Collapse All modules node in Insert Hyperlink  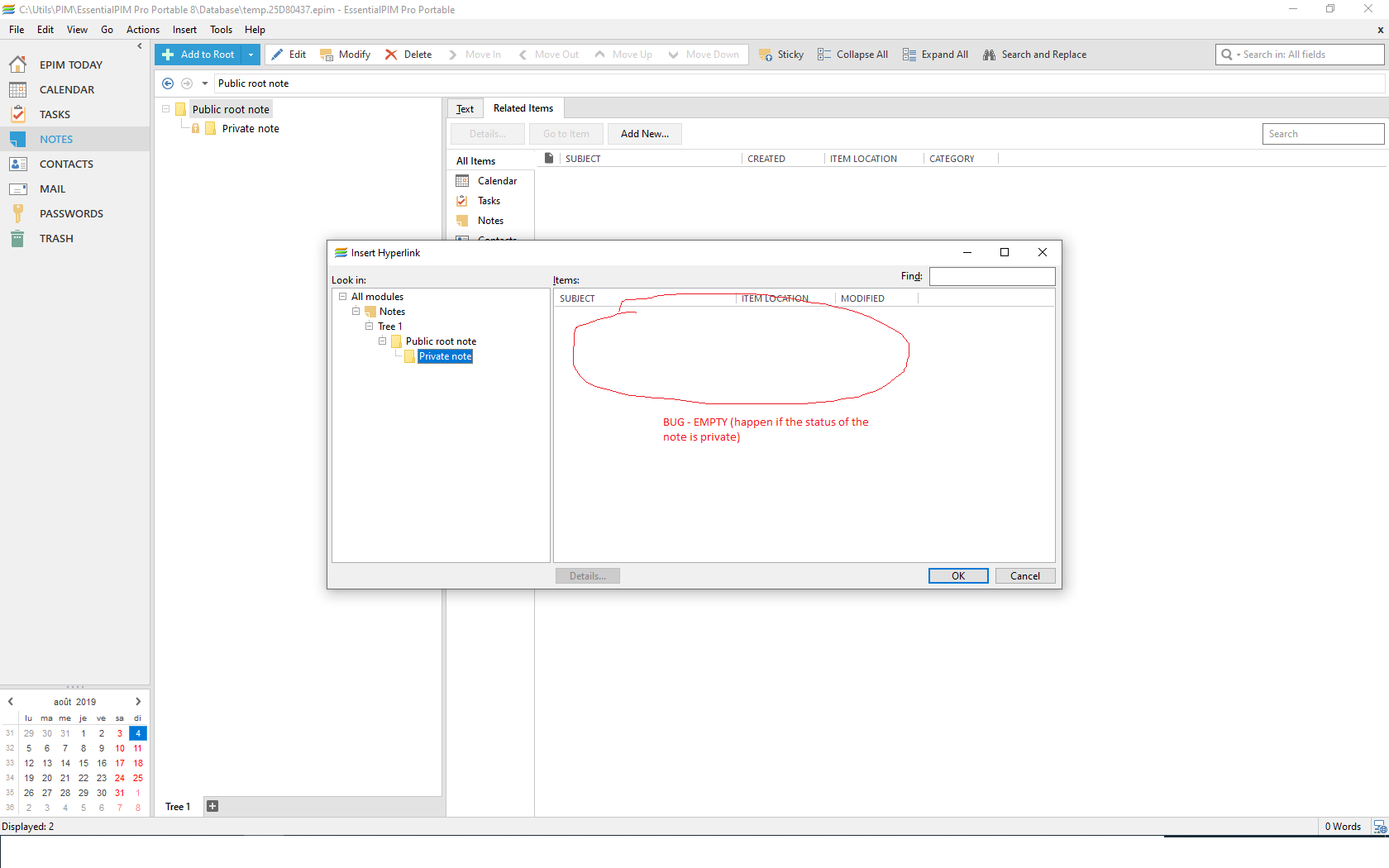pyautogui.click(x=342, y=297)
